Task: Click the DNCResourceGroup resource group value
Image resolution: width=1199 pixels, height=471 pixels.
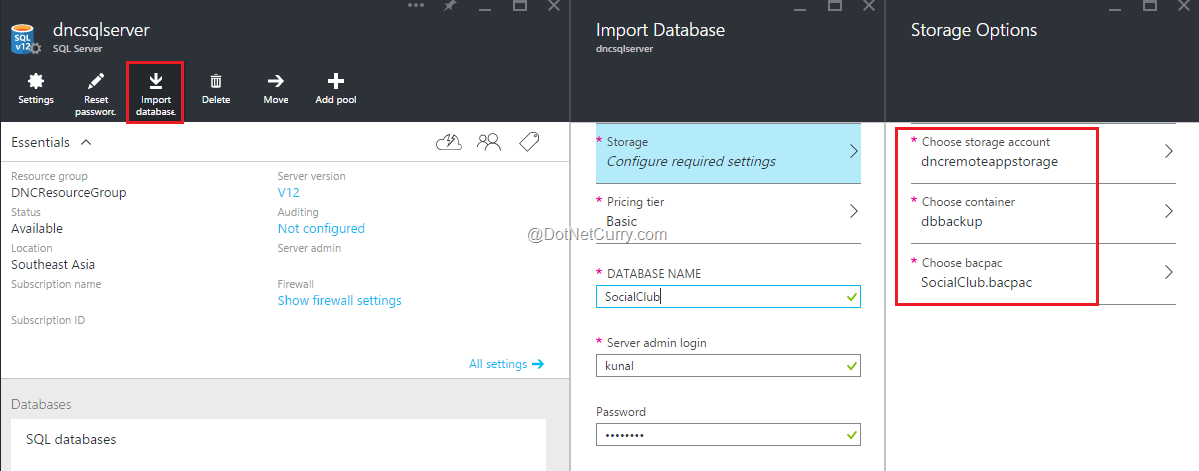Action: [69, 193]
